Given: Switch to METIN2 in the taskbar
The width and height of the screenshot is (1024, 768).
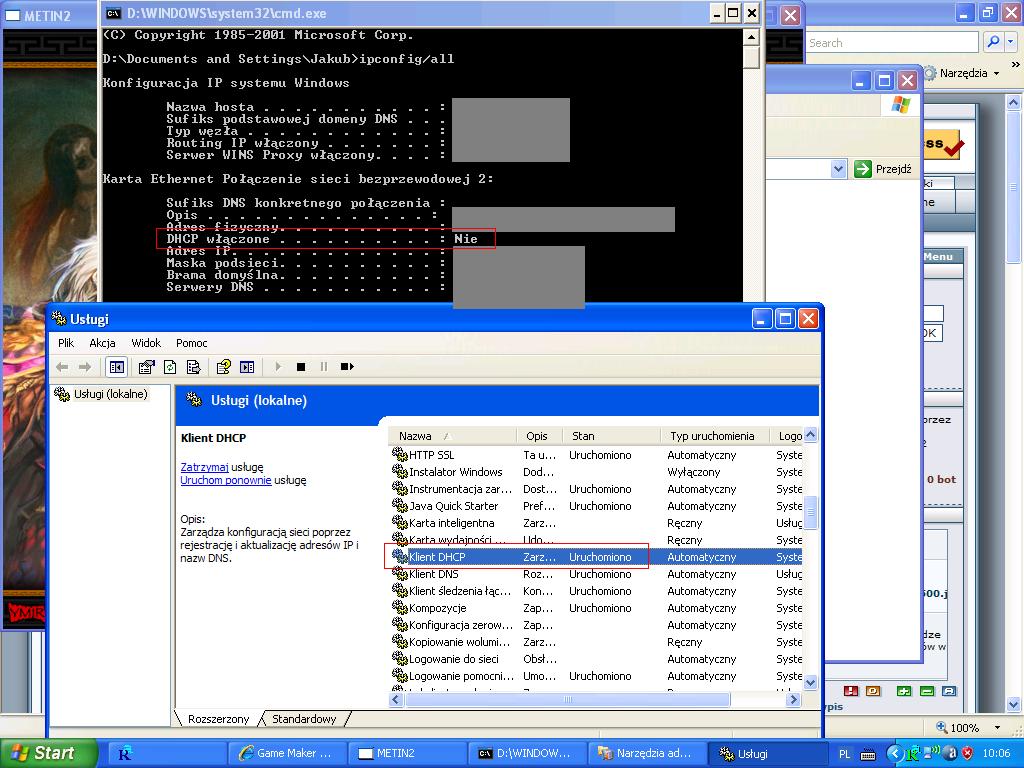Looking at the screenshot, I should [x=407, y=753].
